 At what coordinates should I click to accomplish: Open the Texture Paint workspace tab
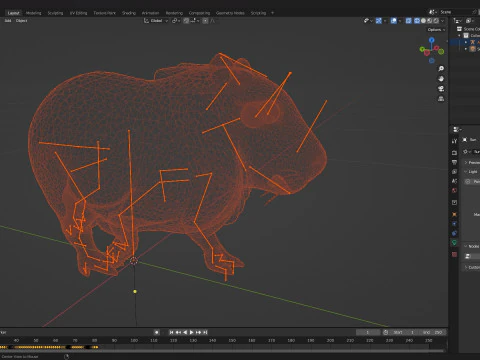[104, 13]
